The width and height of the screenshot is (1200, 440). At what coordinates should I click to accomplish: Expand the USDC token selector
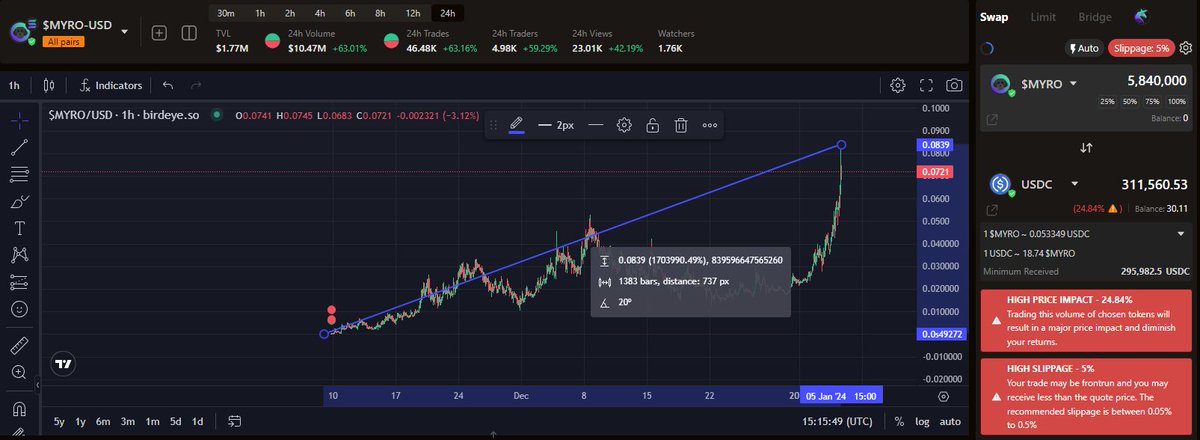(x=1074, y=184)
